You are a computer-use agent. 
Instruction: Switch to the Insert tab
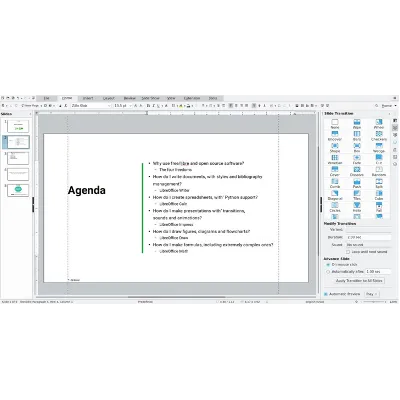88,98
